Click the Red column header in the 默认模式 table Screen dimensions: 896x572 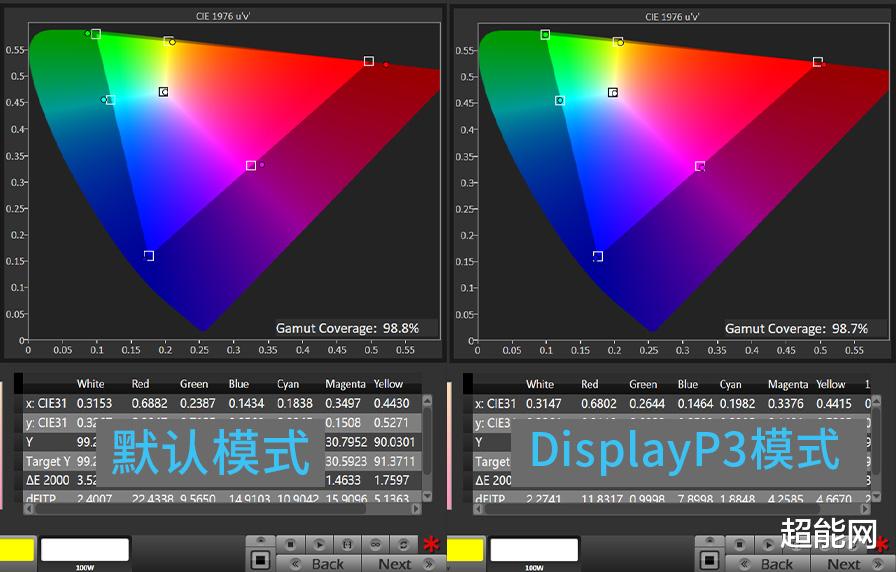pos(140,384)
